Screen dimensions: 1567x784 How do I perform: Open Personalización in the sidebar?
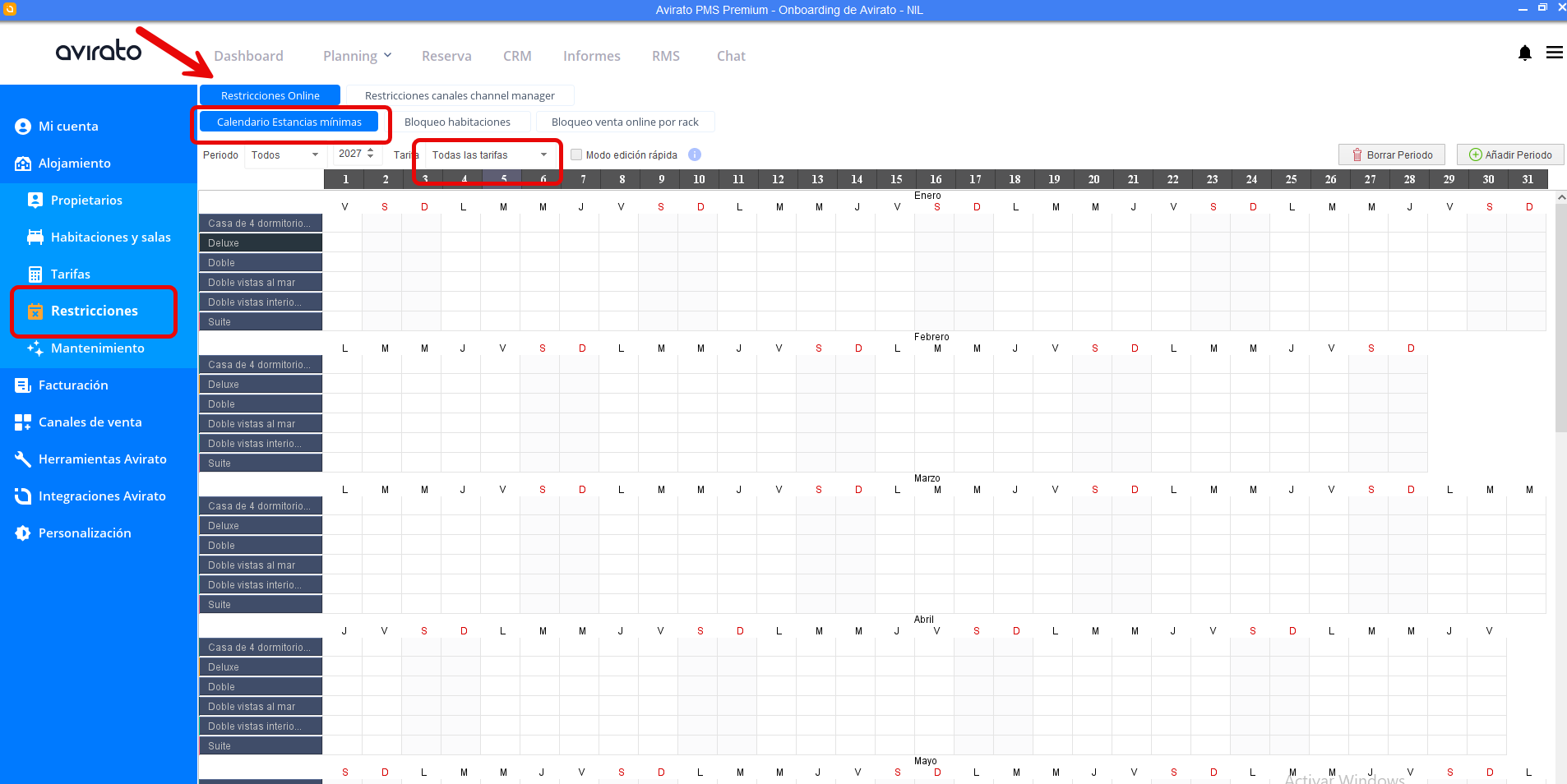85,533
